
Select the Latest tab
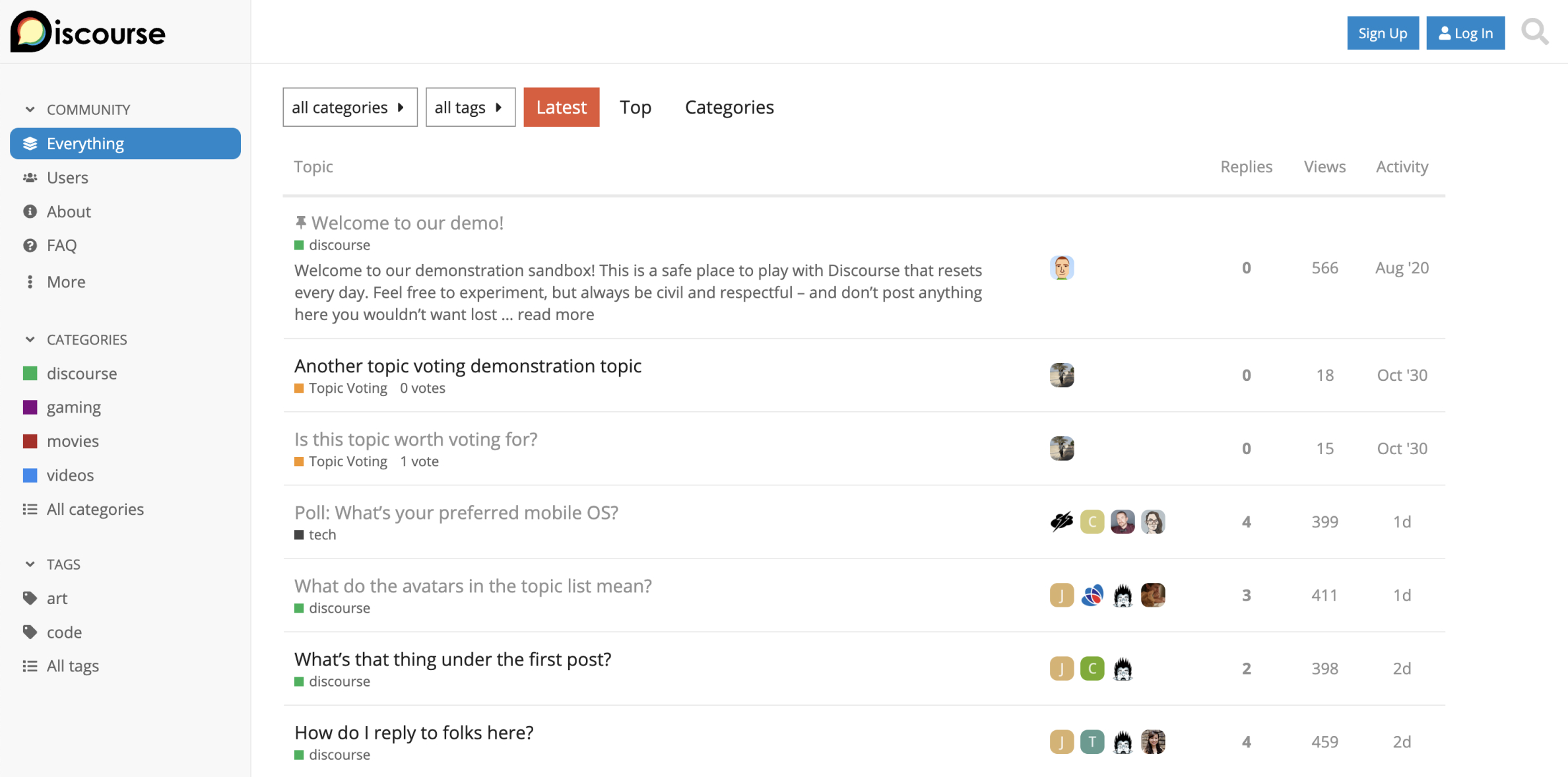click(x=560, y=106)
